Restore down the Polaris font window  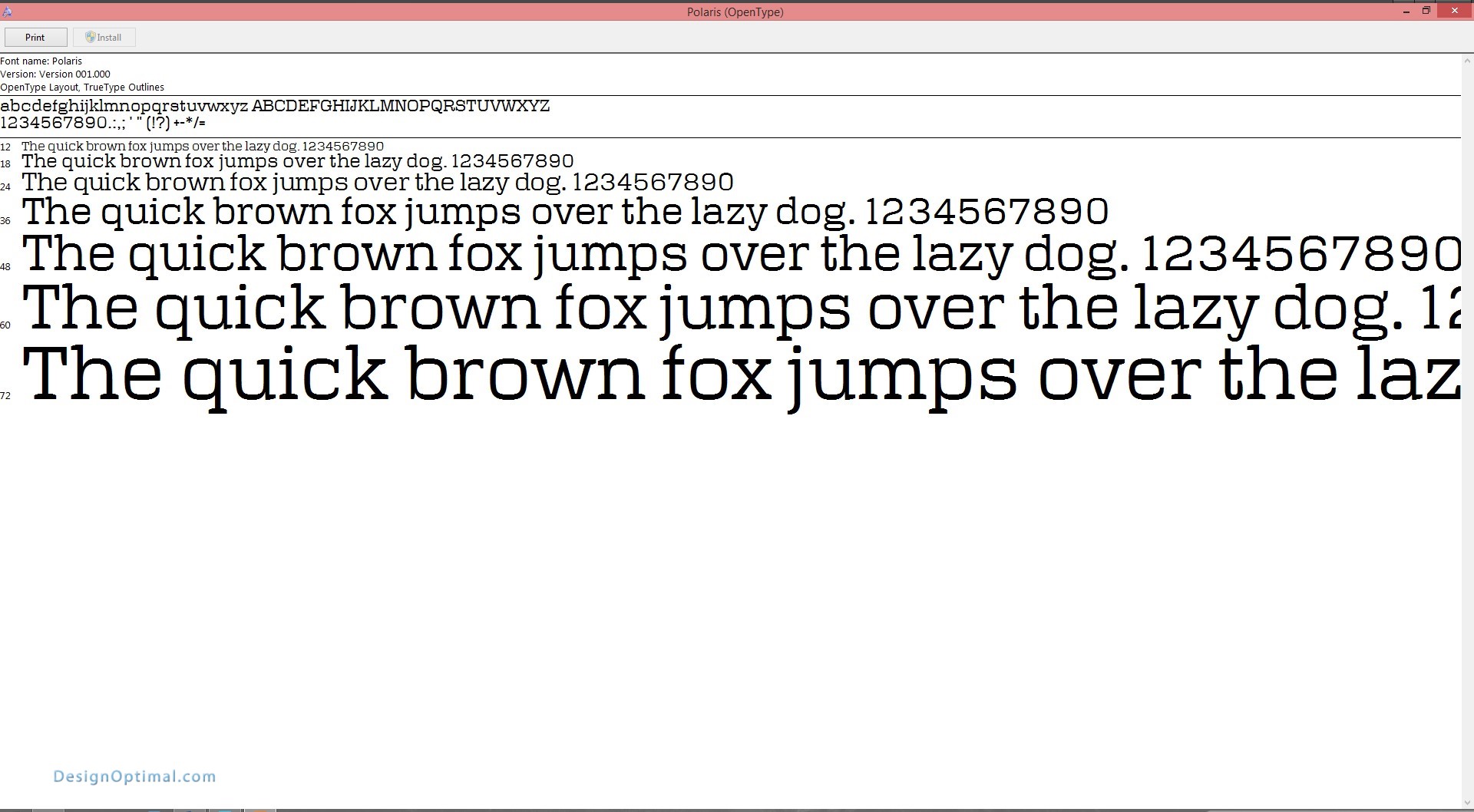(1426, 11)
